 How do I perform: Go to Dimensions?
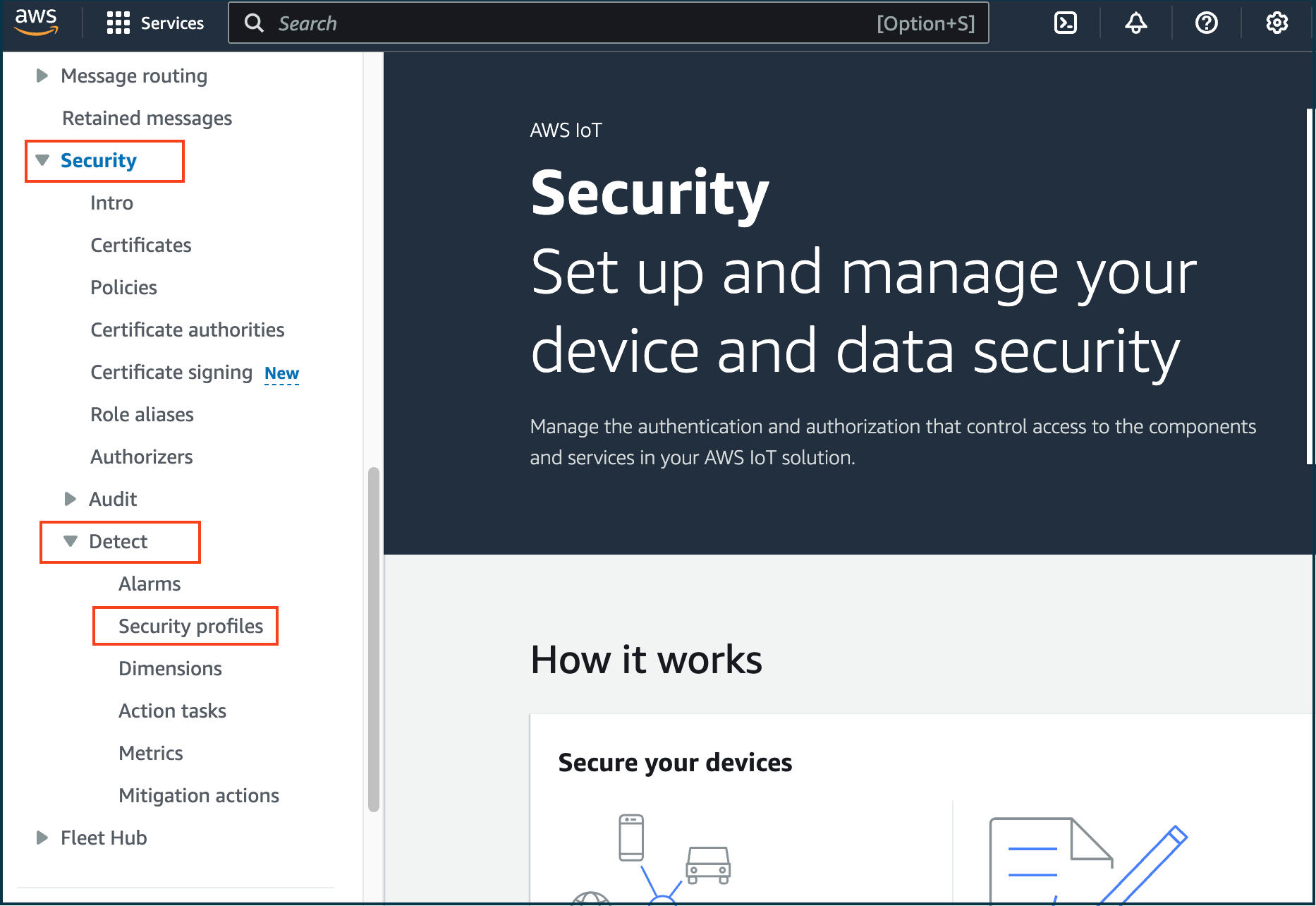point(170,668)
